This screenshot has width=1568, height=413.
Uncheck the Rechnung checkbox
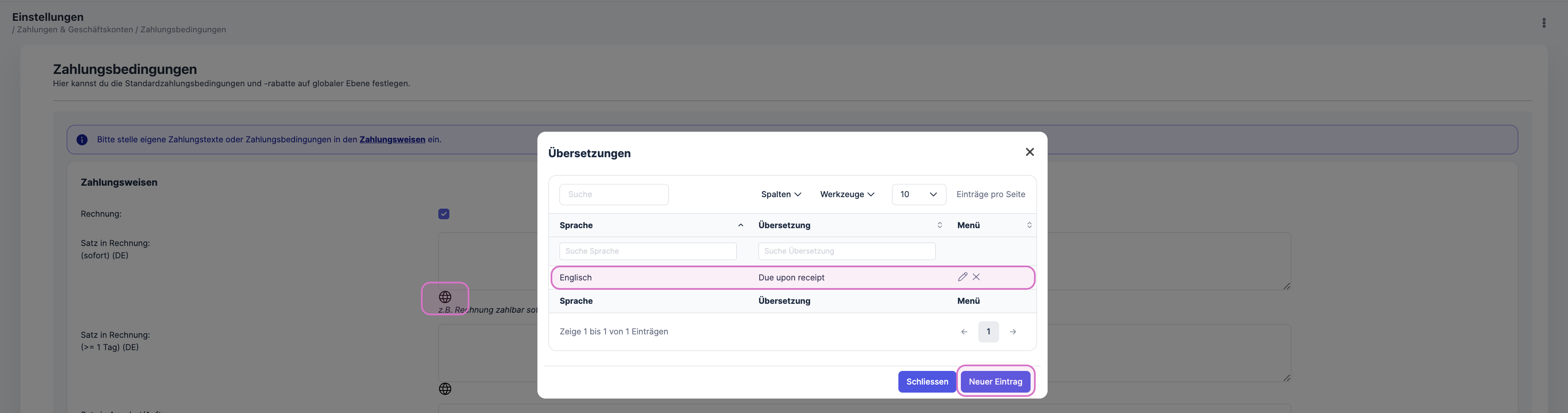pyautogui.click(x=444, y=214)
